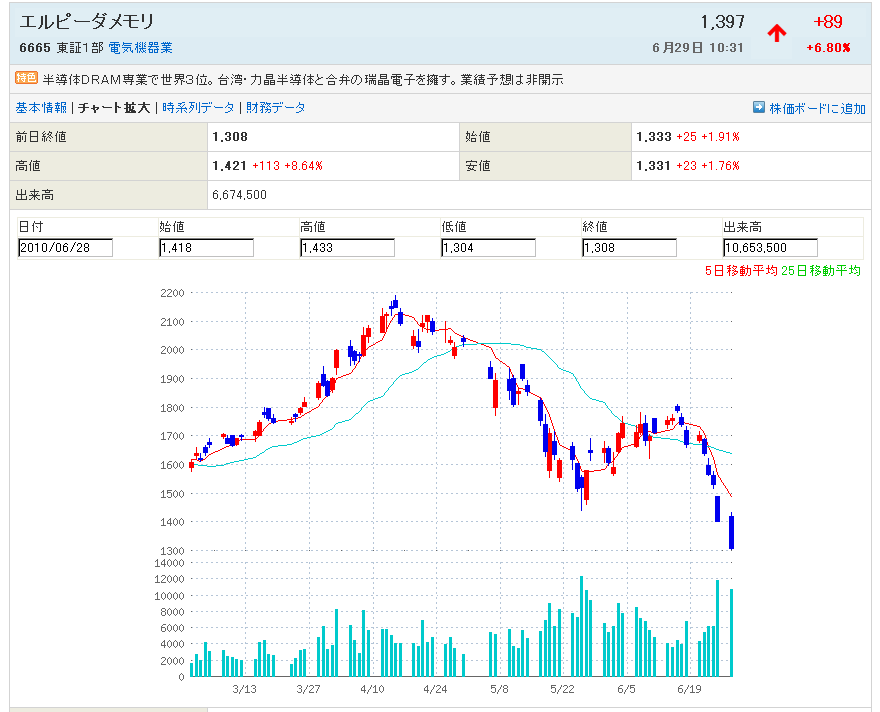Click the timestamp 6月29日 10:31

pyautogui.click(x=698, y=48)
